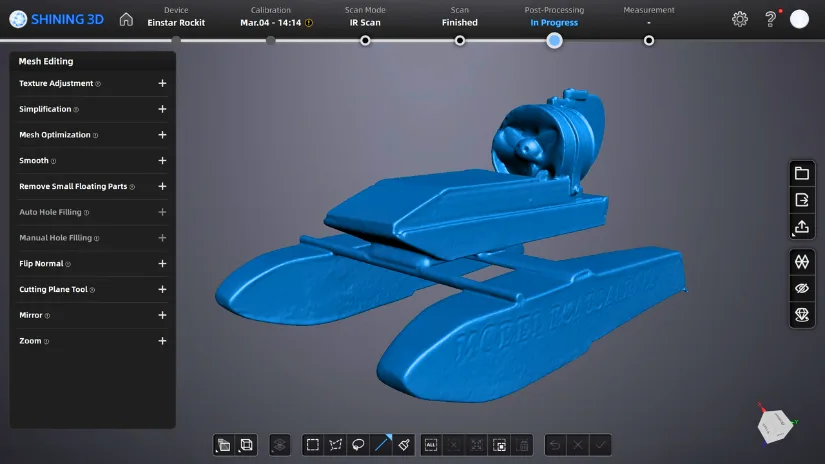Click the Mesh Editing panel title
This screenshot has height=464, width=825.
pos(46,61)
